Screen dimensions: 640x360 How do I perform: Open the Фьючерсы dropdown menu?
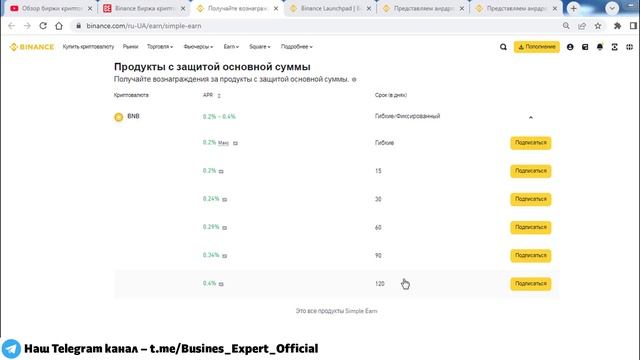(x=198, y=47)
